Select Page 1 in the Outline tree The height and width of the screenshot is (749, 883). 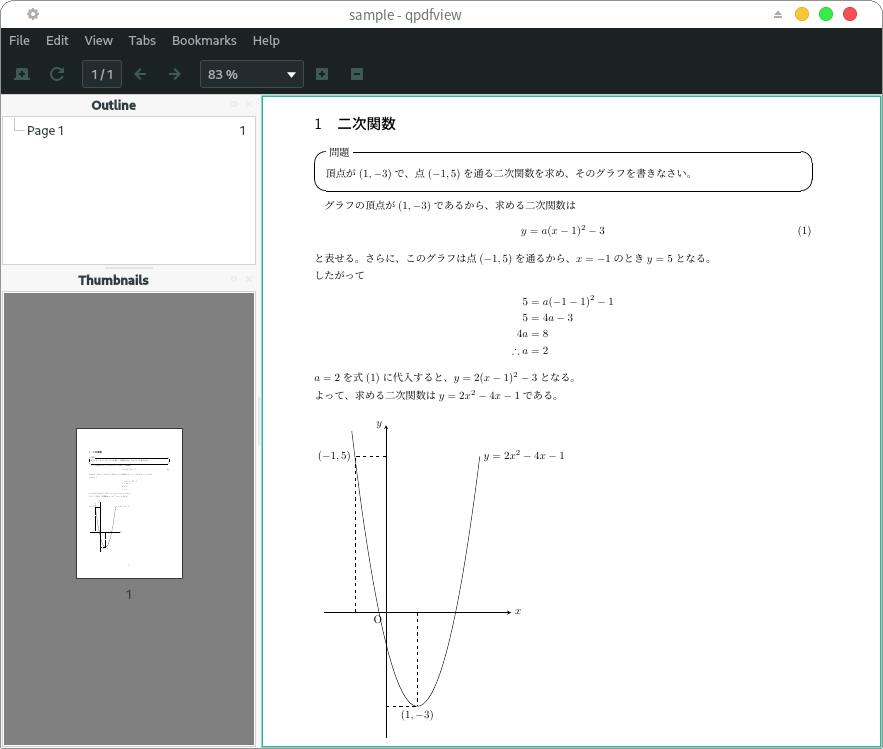(46, 131)
